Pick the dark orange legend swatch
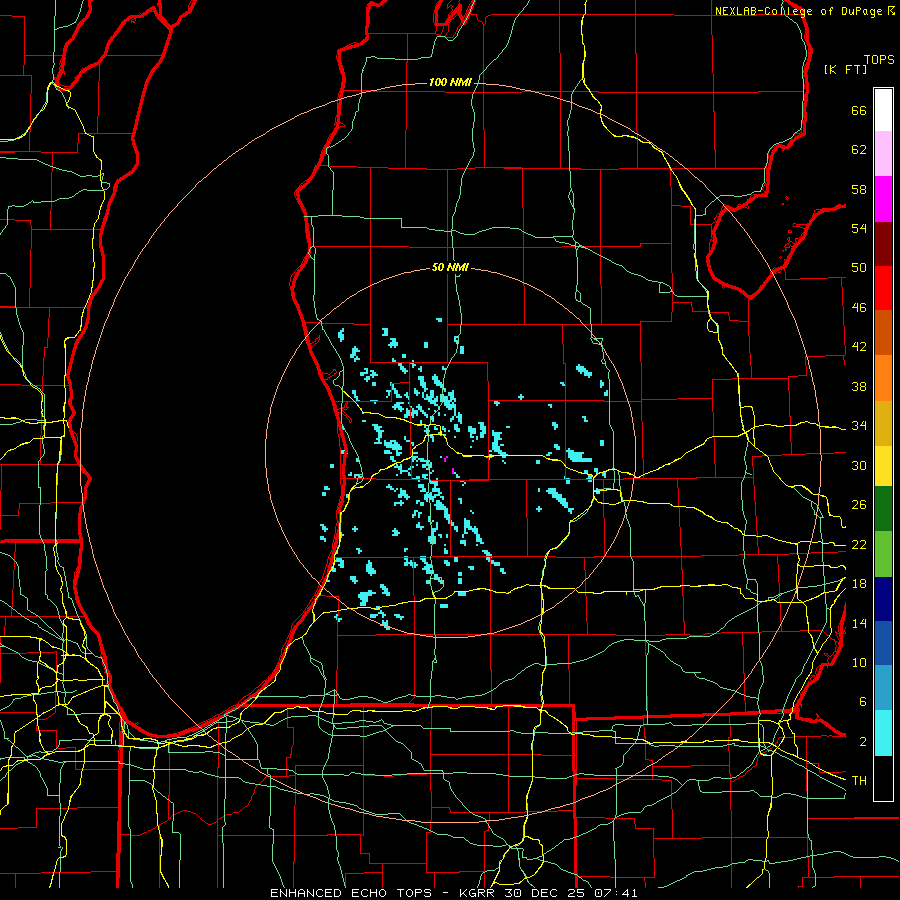 pos(883,333)
